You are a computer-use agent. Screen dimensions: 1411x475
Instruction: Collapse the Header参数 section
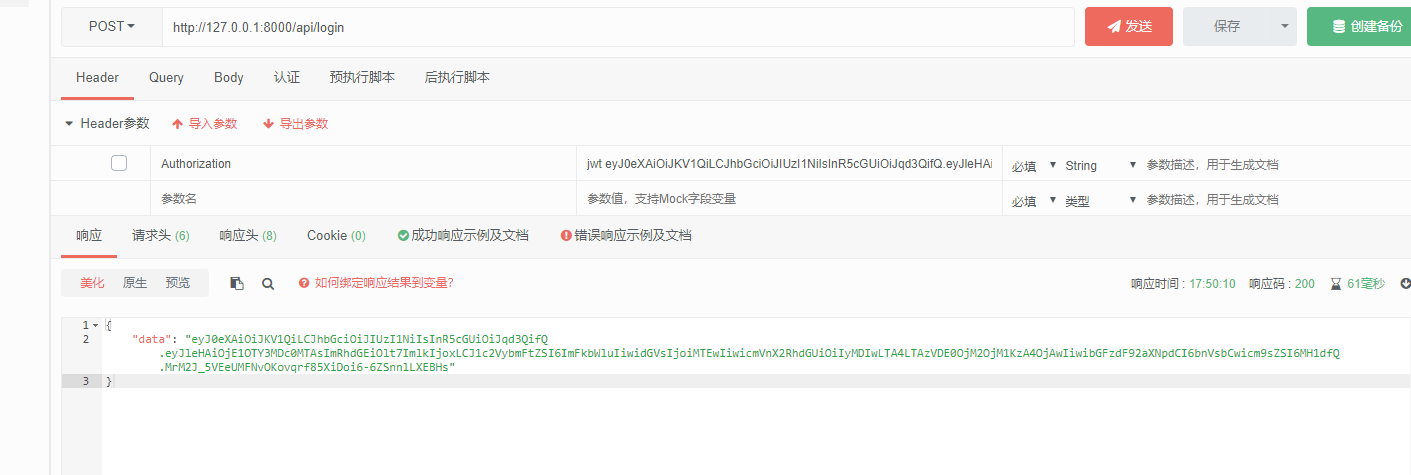[x=69, y=124]
